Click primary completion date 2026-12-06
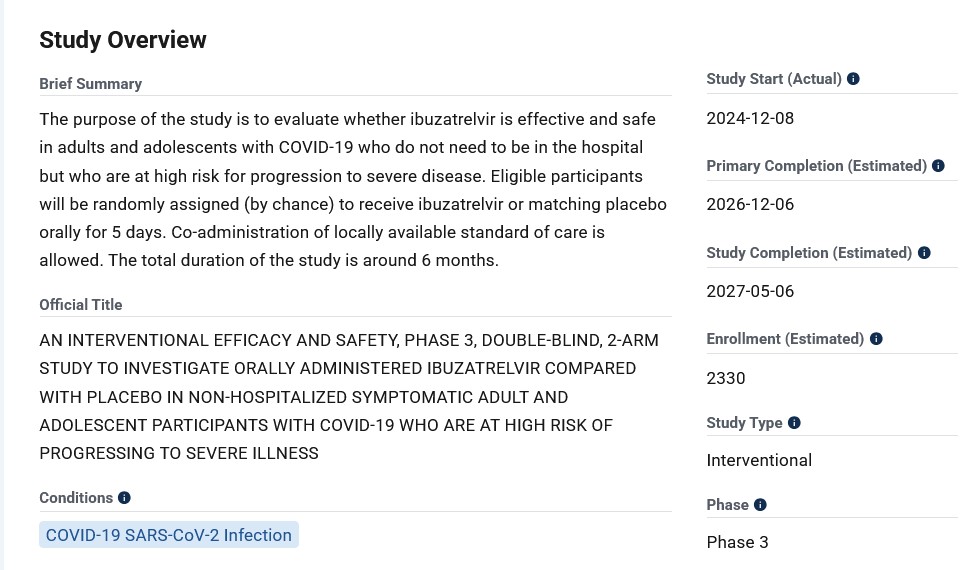The width and height of the screenshot is (966, 570). [750, 204]
